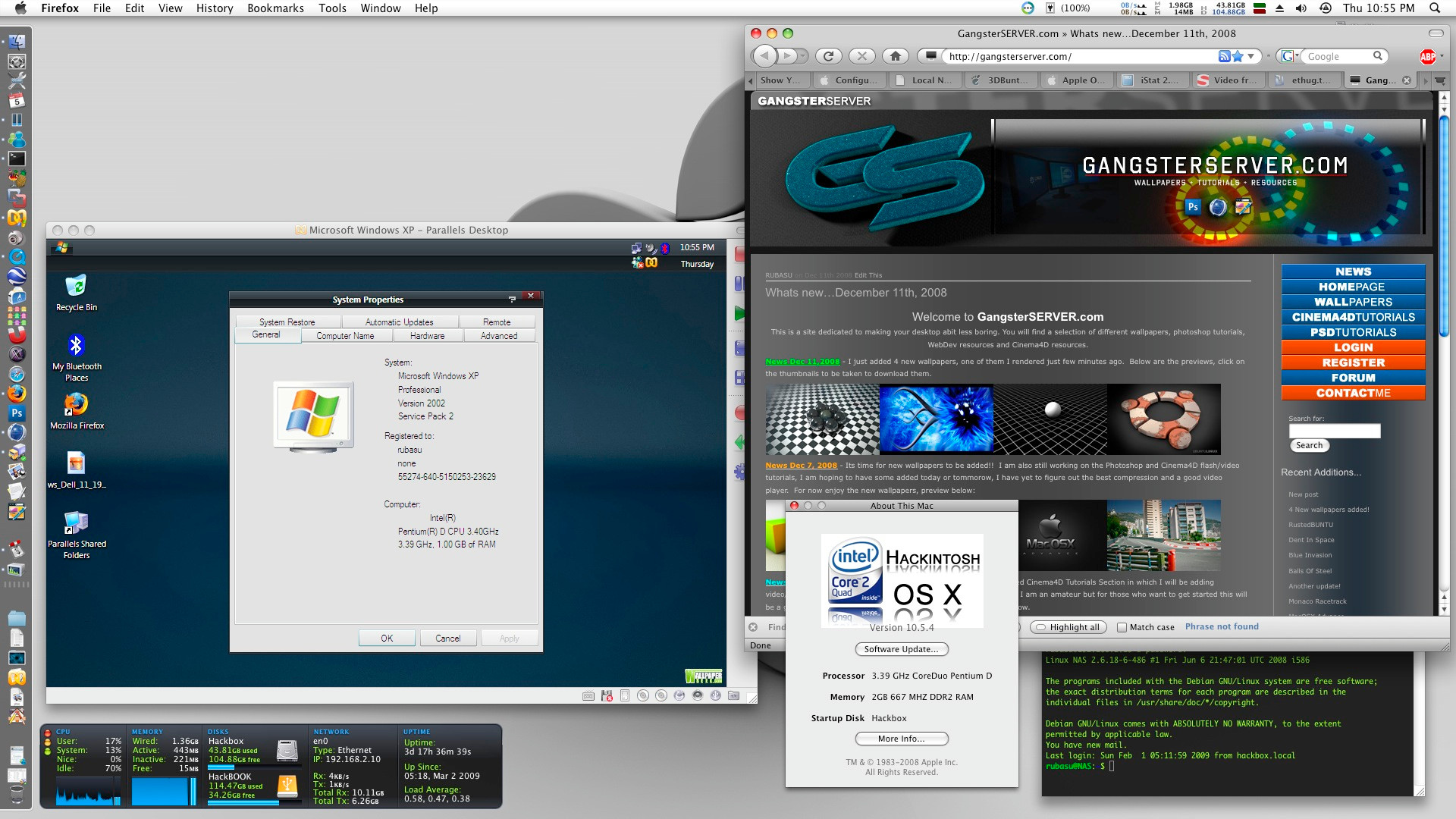Go to Firefox home page button

896,56
